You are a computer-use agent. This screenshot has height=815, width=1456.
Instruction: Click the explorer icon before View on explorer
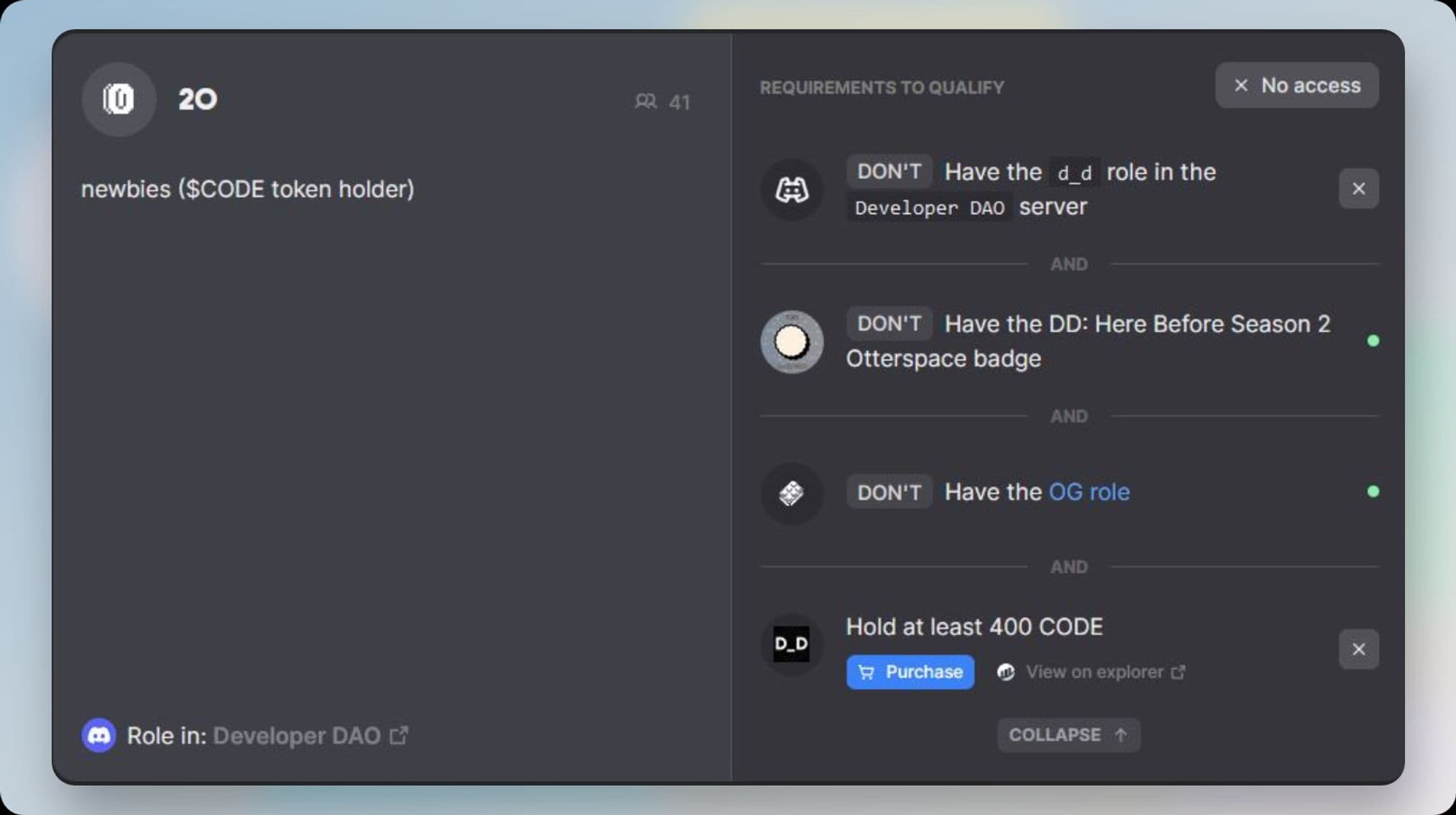pos(1005,672)
